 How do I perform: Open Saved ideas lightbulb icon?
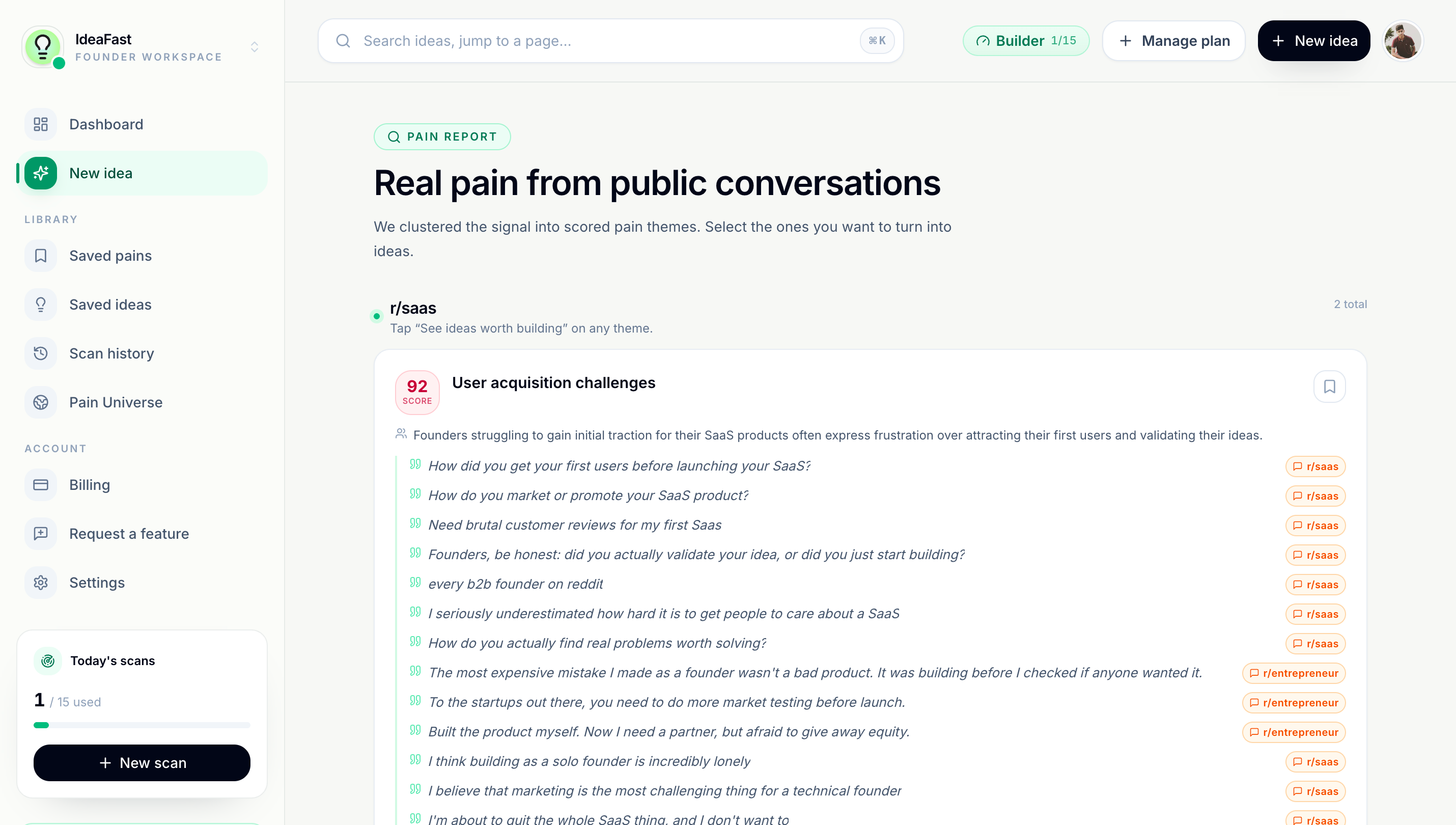point(41,304)
